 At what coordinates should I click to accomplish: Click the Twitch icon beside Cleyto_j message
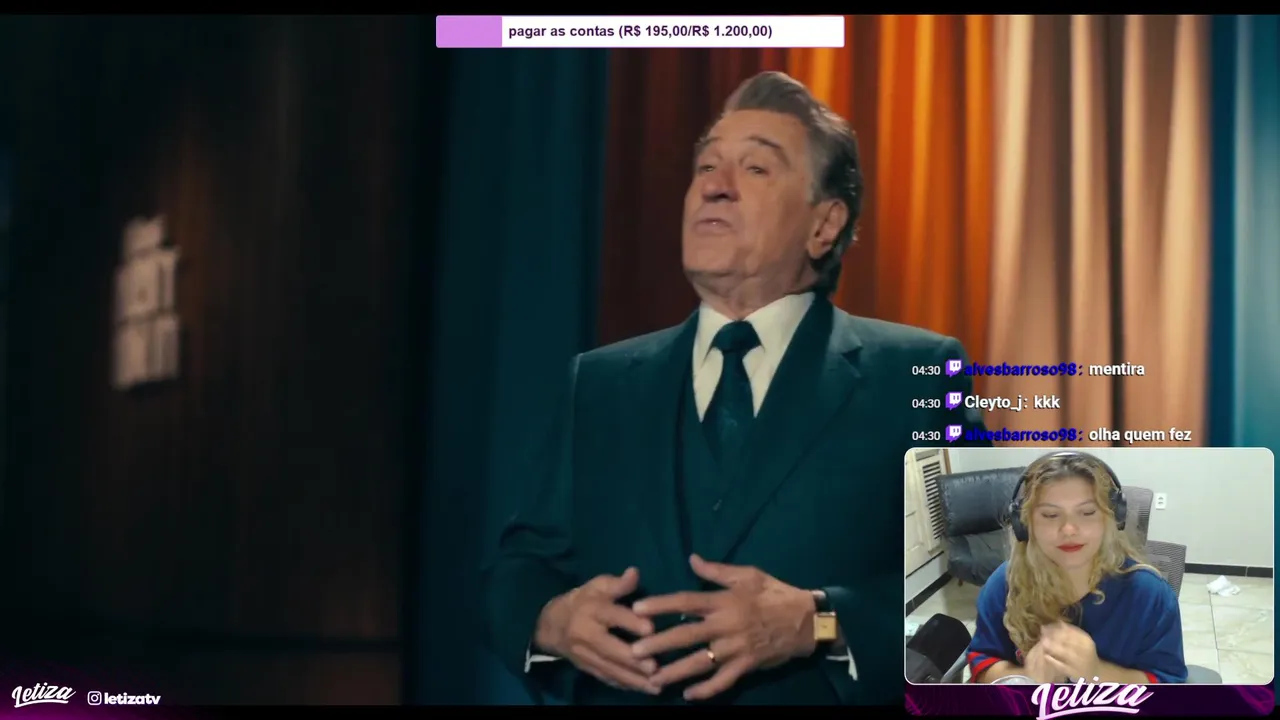coord(954,402)
